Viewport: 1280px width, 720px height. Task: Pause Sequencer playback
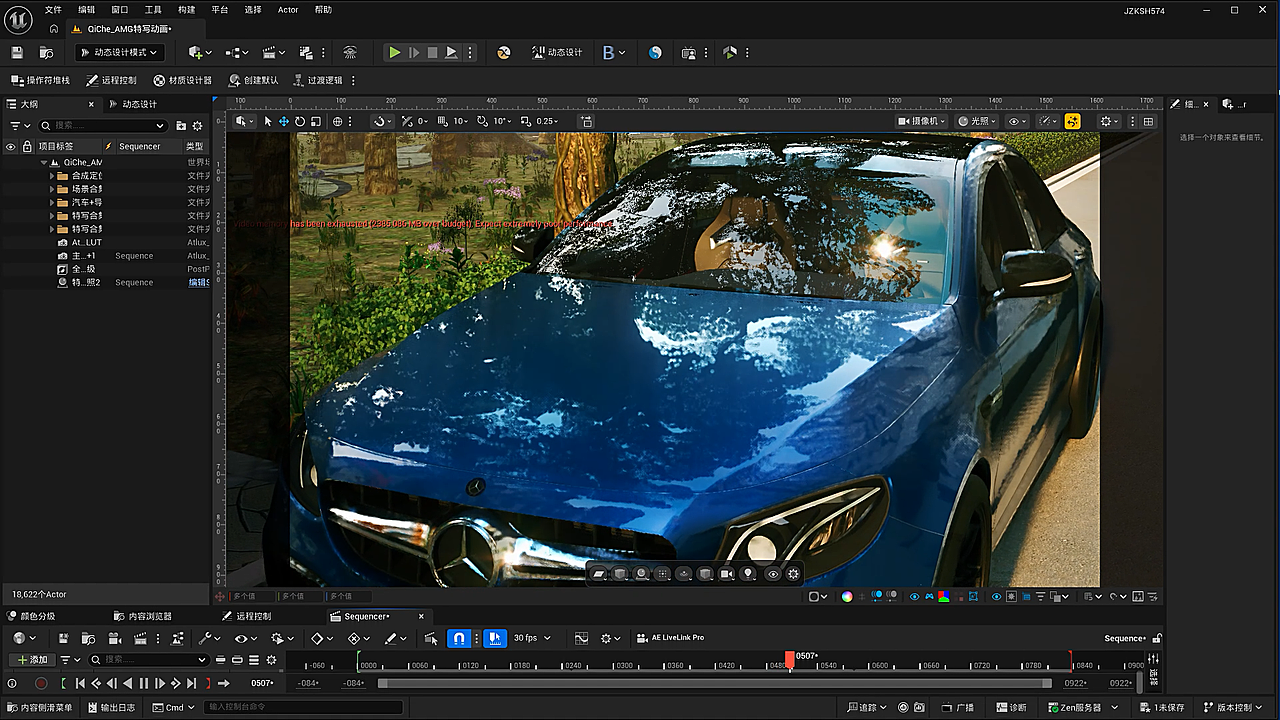click(143, 683)
